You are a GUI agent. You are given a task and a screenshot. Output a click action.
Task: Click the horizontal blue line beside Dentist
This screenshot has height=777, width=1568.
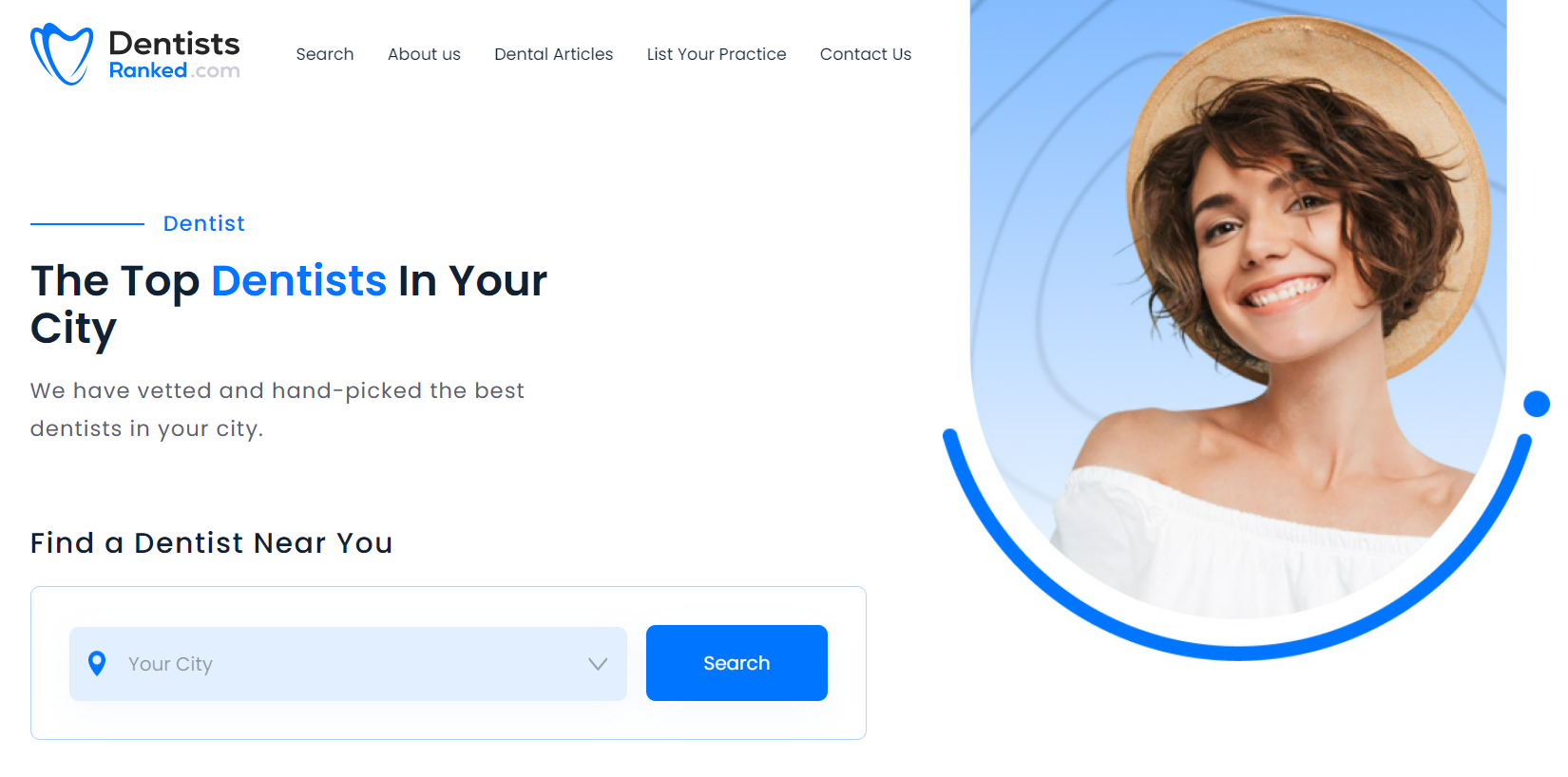(87, 224)
